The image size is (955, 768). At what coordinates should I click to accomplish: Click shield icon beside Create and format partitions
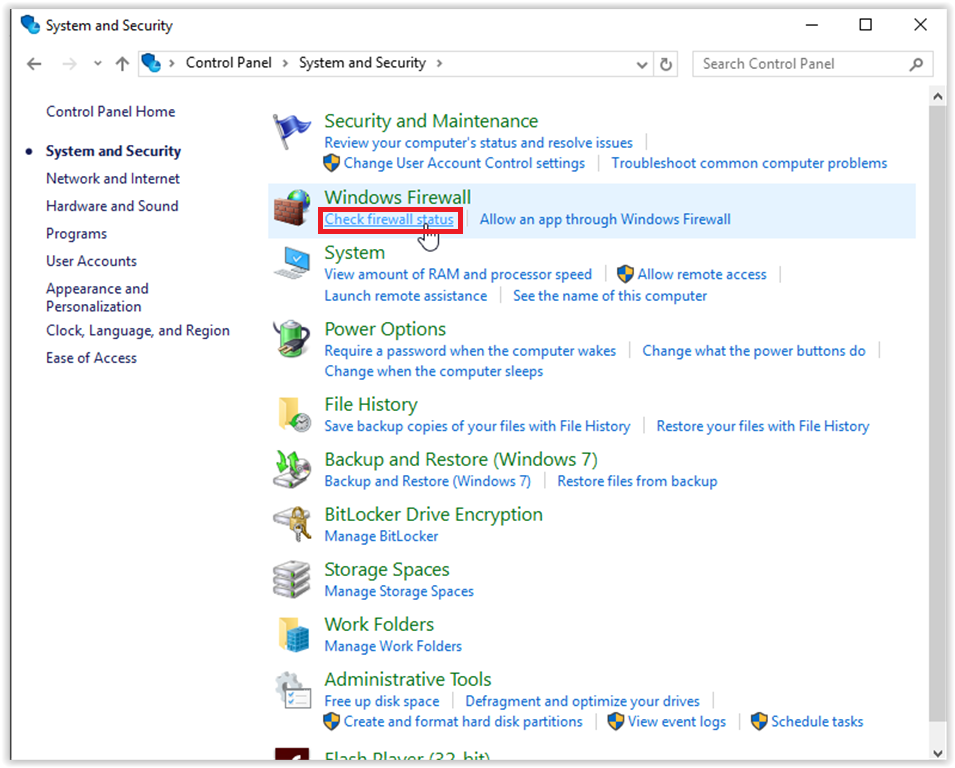click(331, 721)
